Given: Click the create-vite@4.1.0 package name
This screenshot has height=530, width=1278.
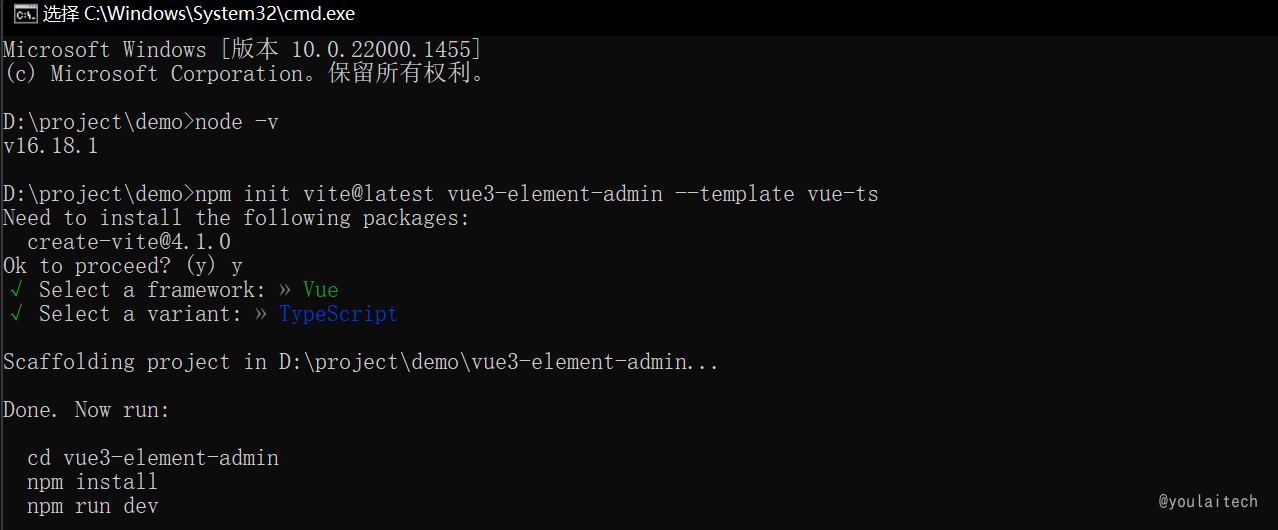Looking at the screenshot, I should click(x=129, y=242).
